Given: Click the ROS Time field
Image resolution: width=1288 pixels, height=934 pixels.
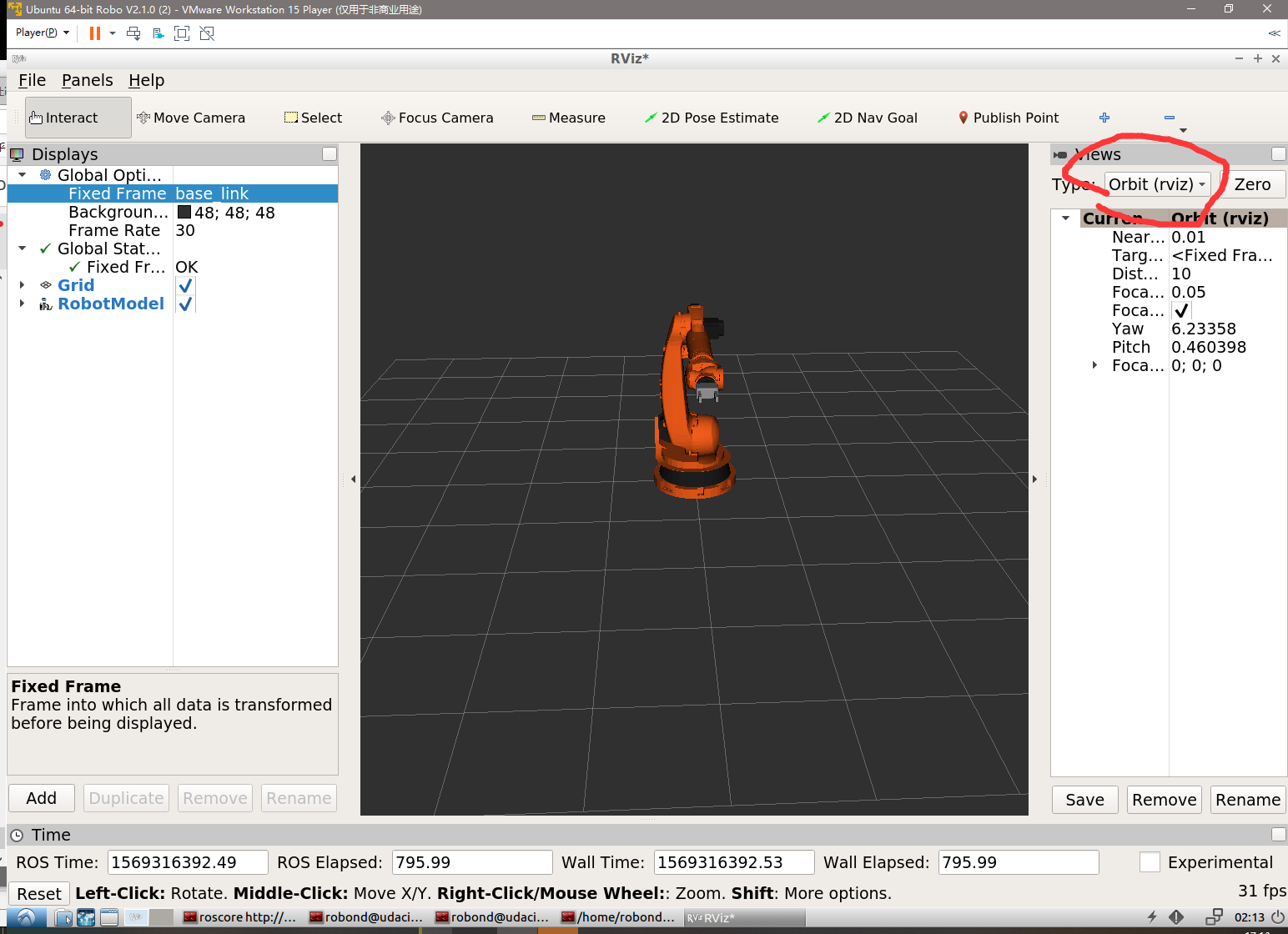Looking at the screenshot, I should tap(188, 862).
